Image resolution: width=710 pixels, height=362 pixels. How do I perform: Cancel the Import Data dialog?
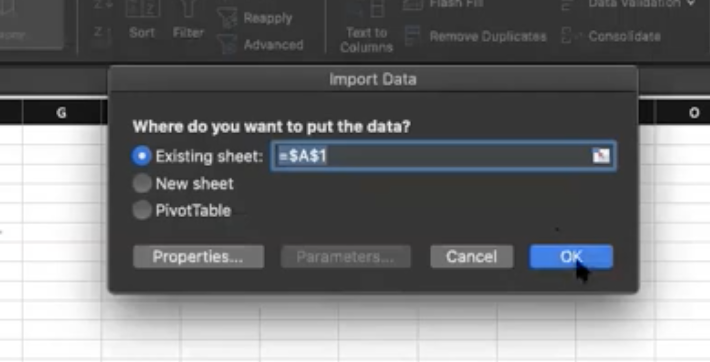coord(471,257)
